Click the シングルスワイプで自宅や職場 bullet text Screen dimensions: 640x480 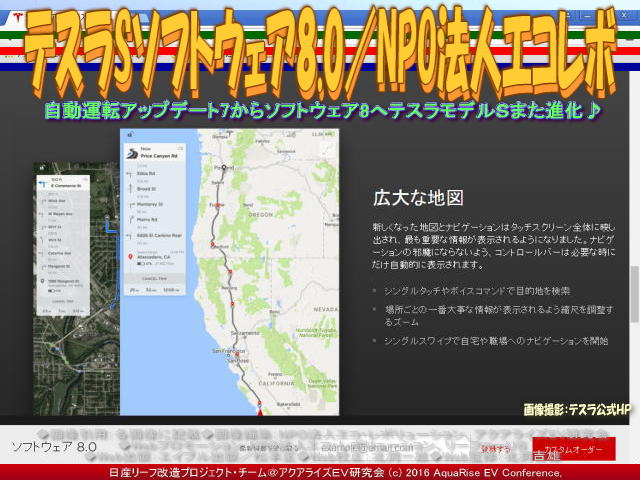pyautogui.click(x=496, y=341)
